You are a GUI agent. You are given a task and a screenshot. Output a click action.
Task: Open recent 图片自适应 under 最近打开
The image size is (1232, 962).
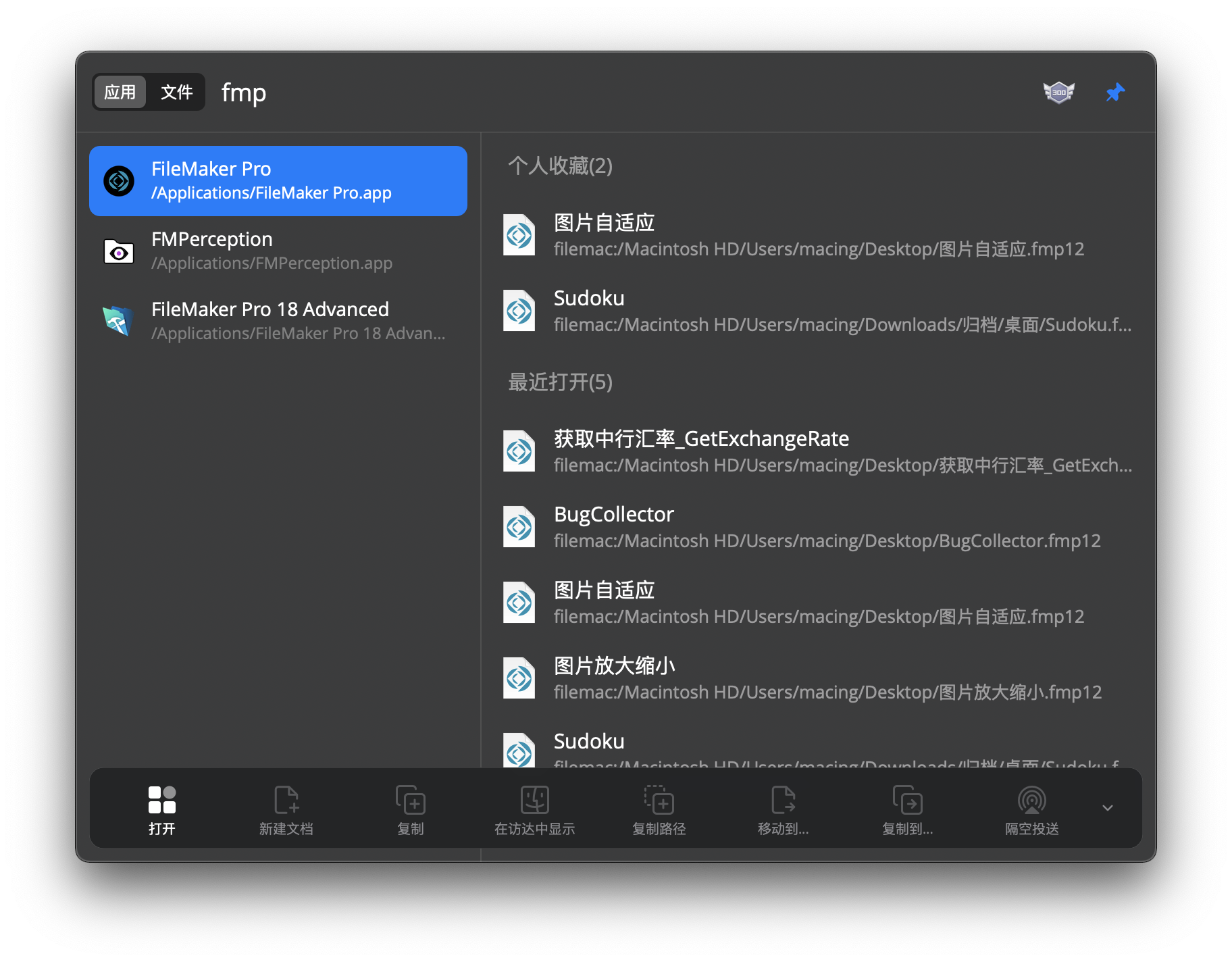click(x=817, y=603)
